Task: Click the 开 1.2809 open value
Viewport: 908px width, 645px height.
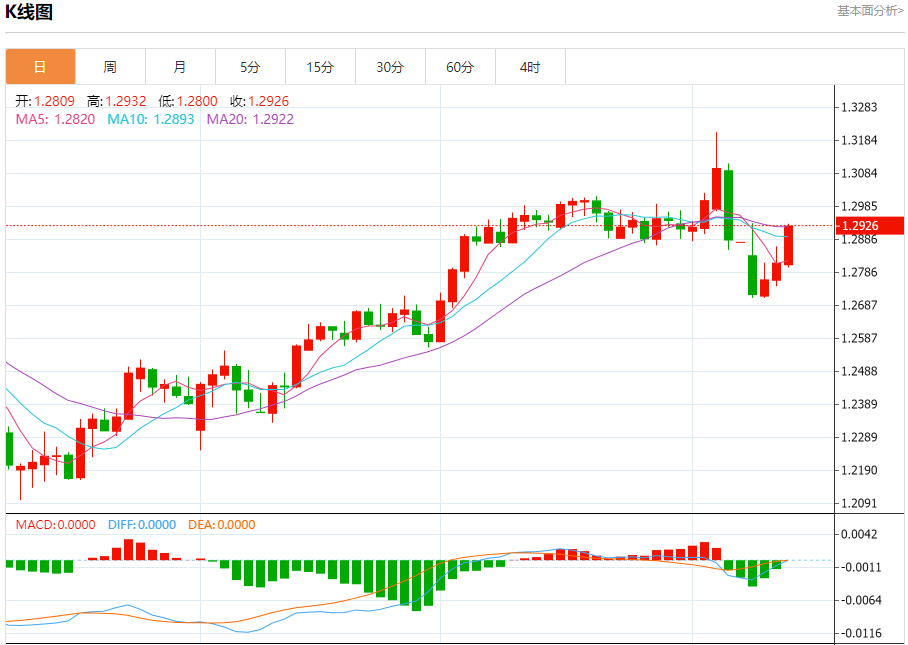Action: pos(45,101)
